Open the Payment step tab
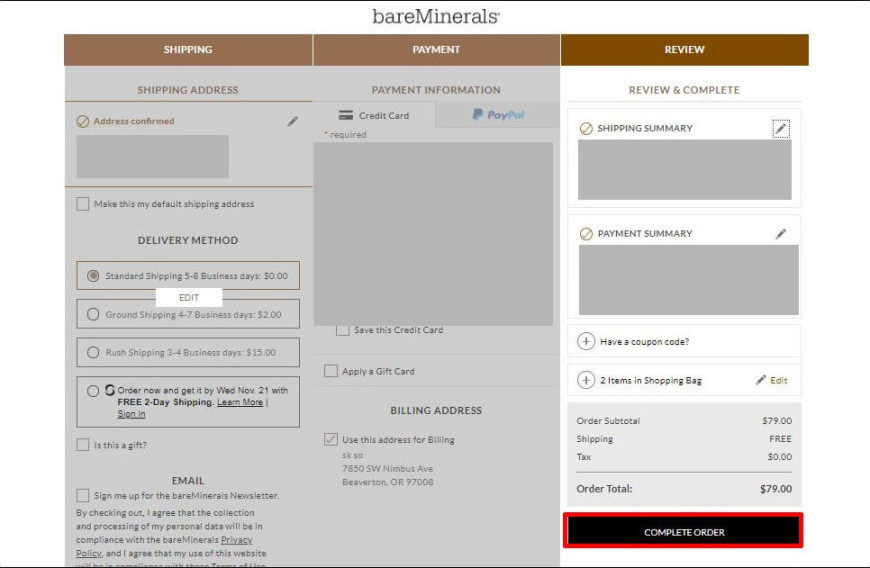 point(436,50)
